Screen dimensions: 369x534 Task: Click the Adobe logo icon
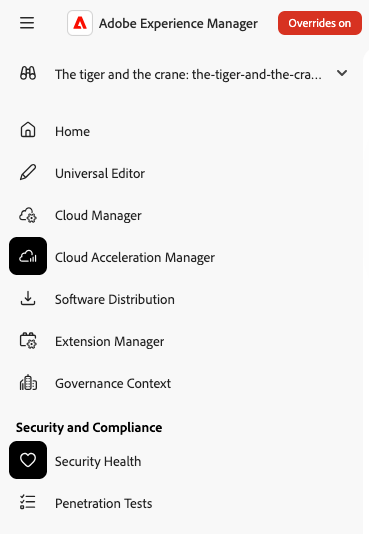80,23
